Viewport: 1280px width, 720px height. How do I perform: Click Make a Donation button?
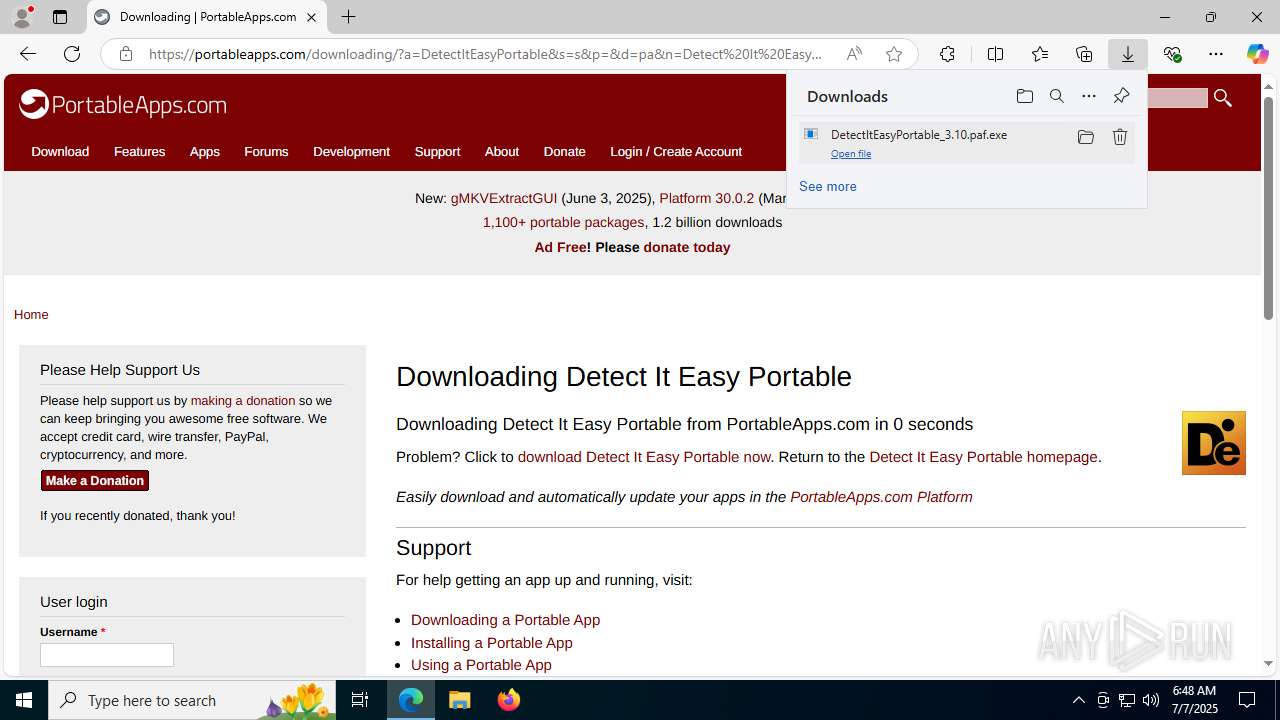[95, 481]
